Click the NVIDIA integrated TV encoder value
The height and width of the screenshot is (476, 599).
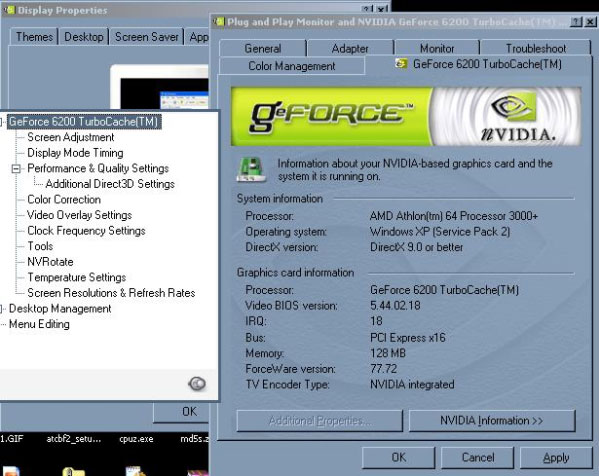(x=412, y=384)
